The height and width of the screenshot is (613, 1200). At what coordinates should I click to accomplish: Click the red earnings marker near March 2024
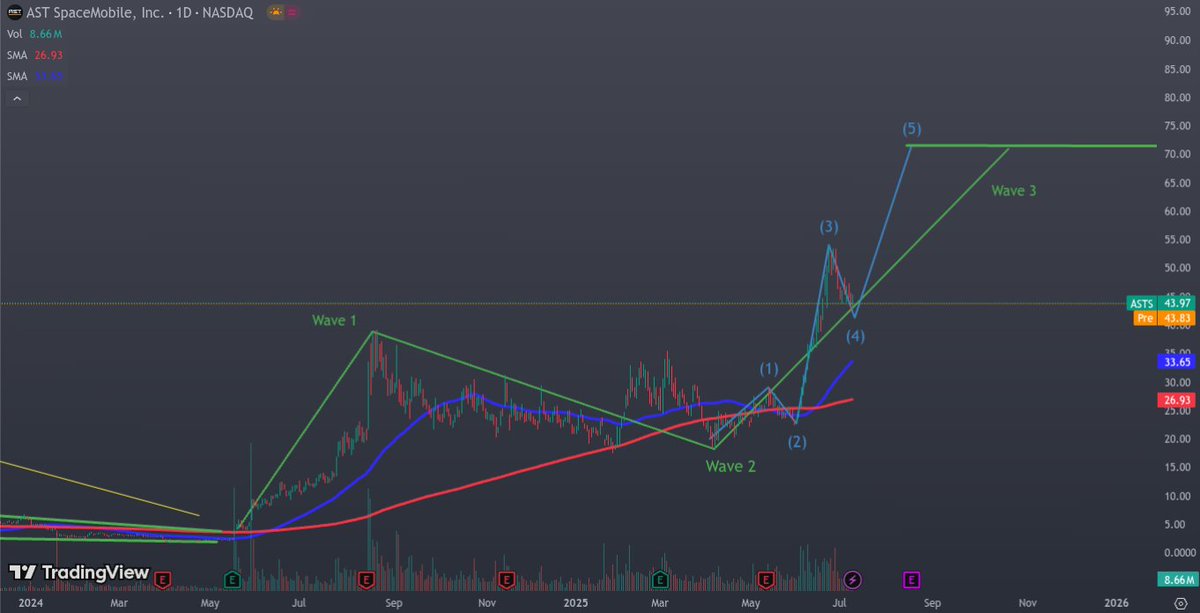point(162,578)
